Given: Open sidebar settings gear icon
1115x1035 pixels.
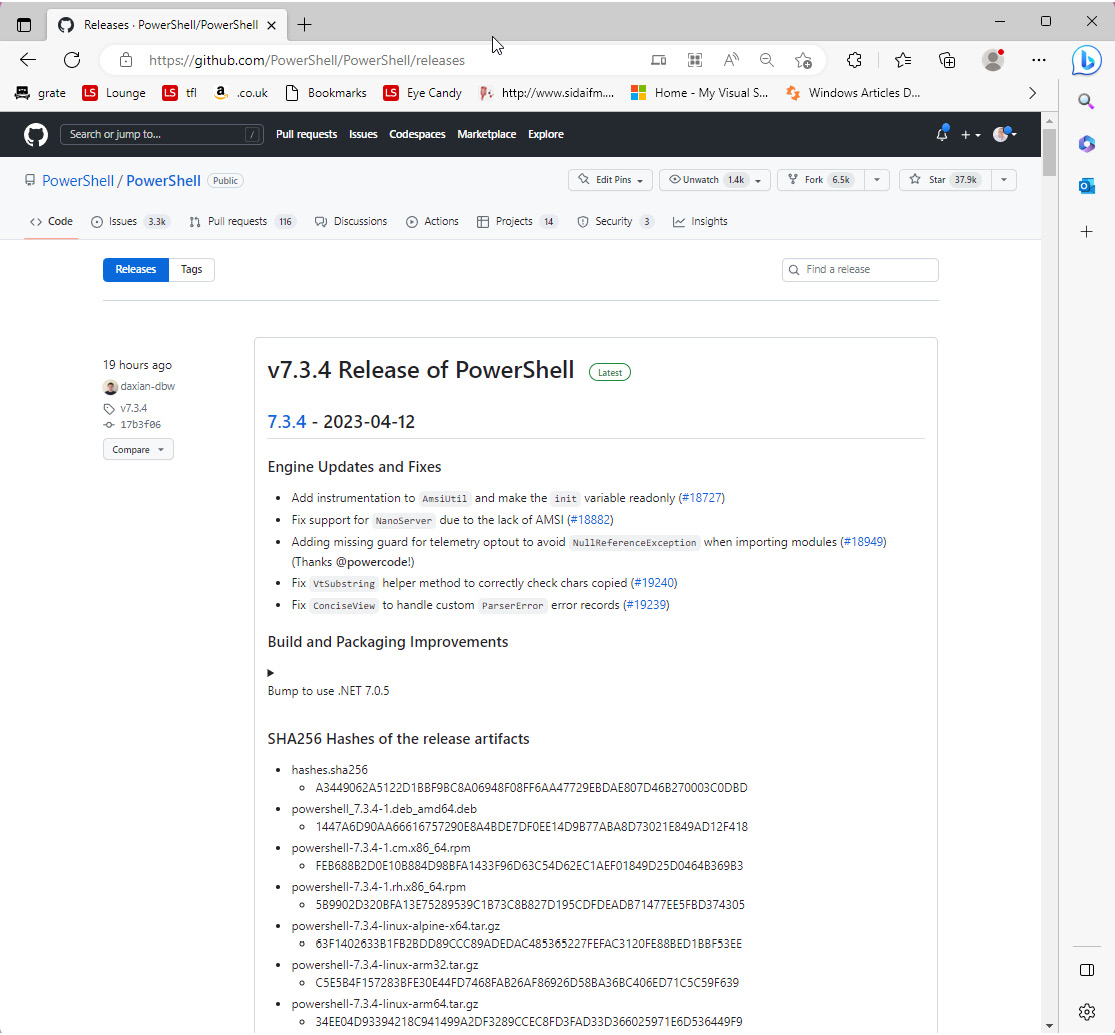Looking at the screenshot, I should pos(1086,1012).
